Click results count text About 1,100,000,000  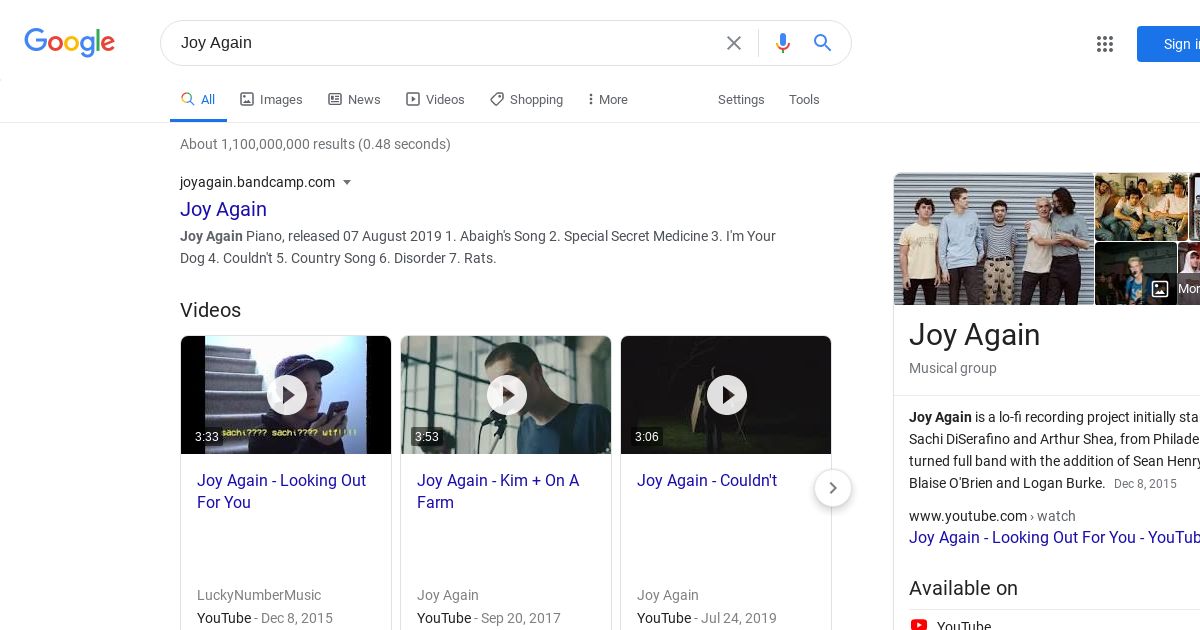315,144
